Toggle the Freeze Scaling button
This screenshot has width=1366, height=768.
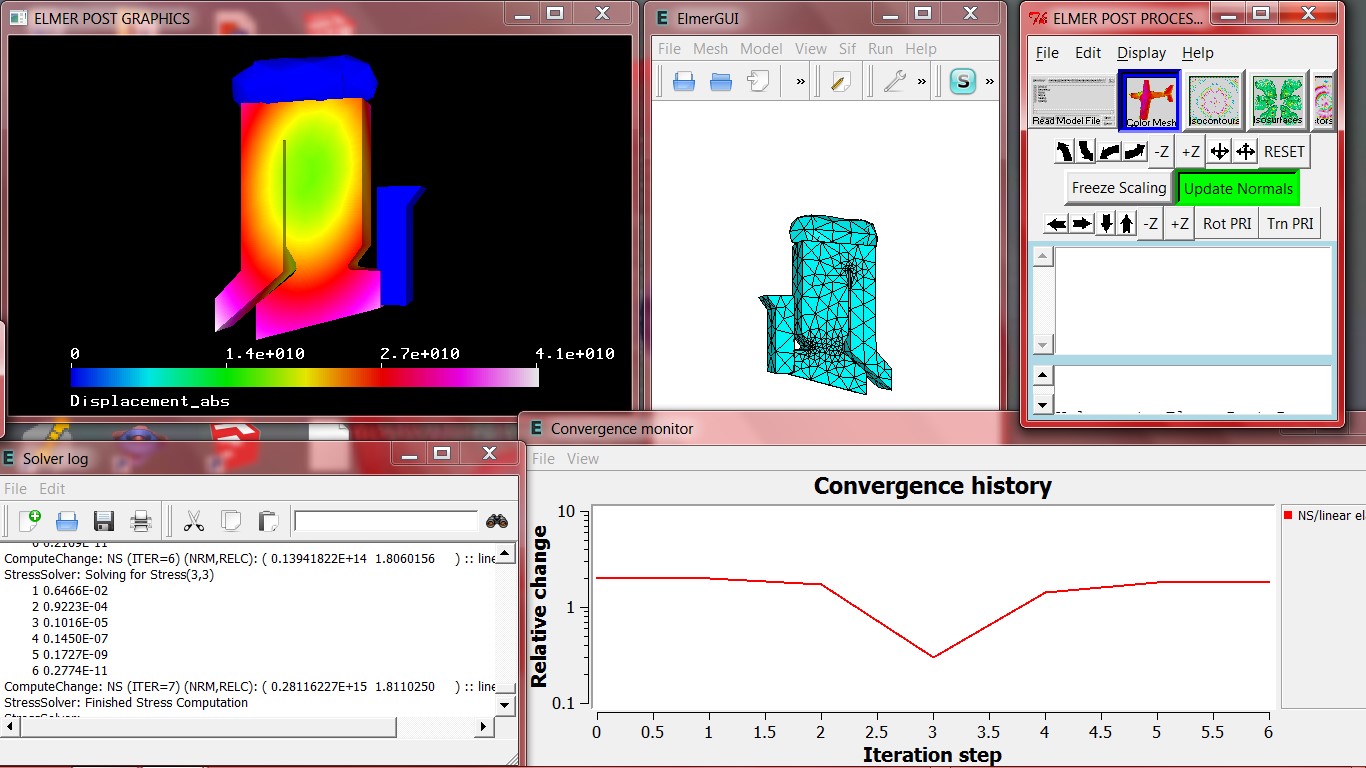pos(1119,188)
